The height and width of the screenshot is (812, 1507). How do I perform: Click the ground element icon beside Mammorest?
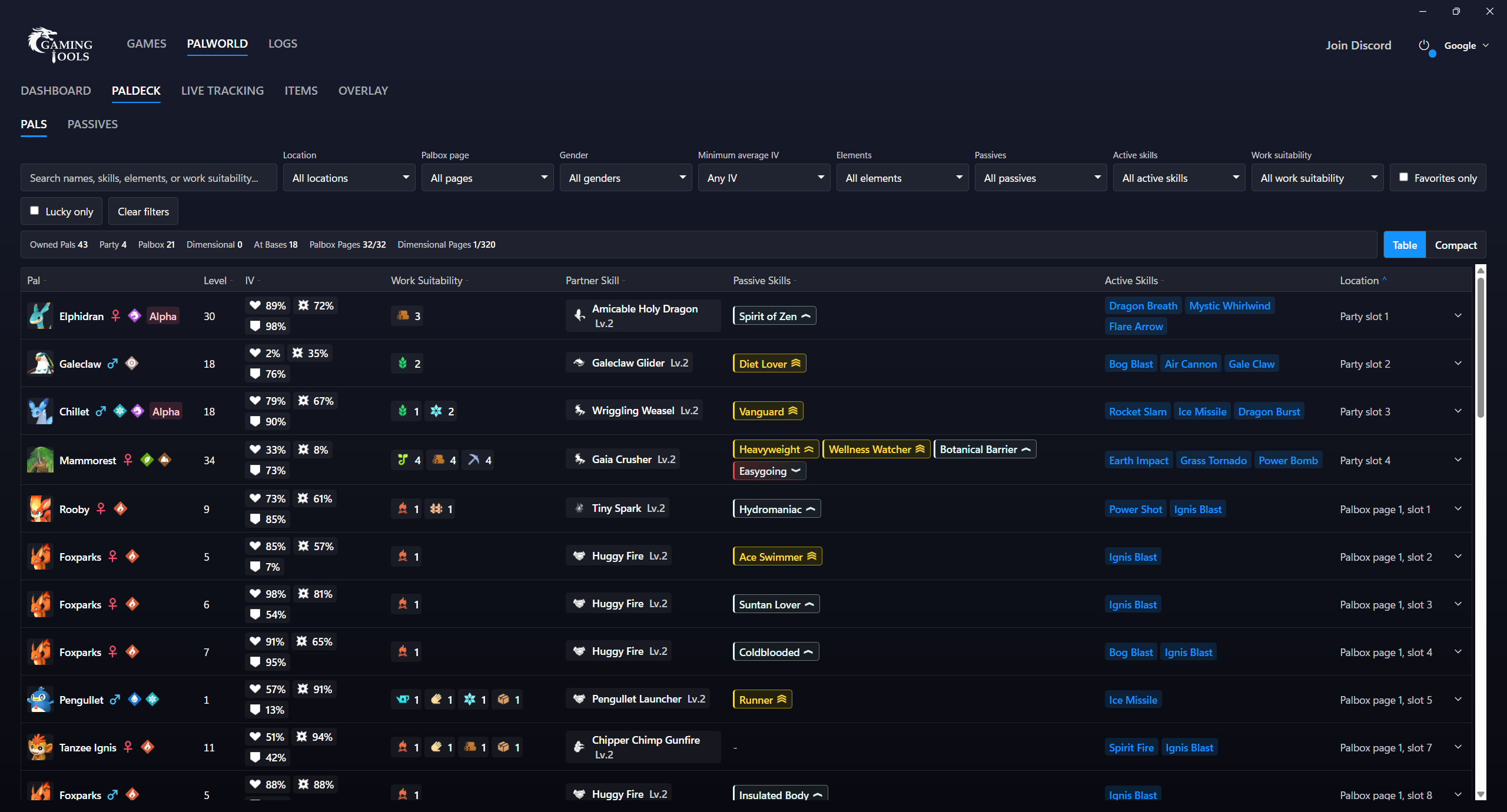(x=165, y=460)
